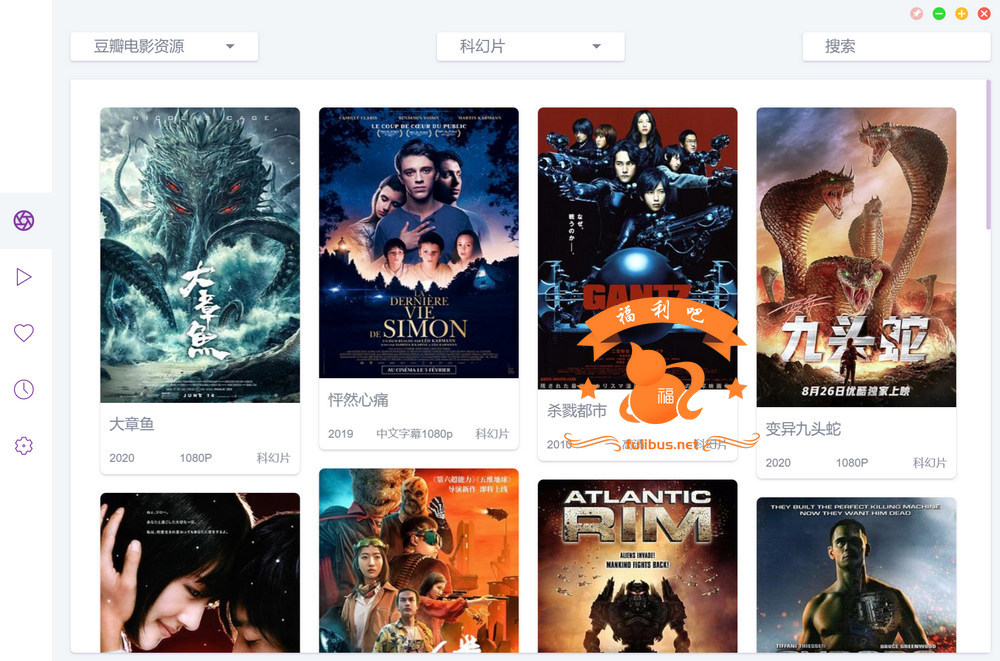The height and width of the screenshot is (661, 1000).
Task: Click the year 2020 on 大章鱼 card
Action: click(x=122, y=458)
